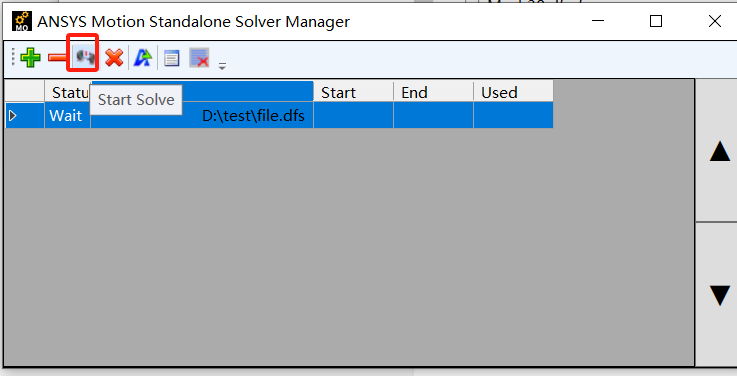Select the Wait status cell
737x376 pixels.
coord(68,115)
